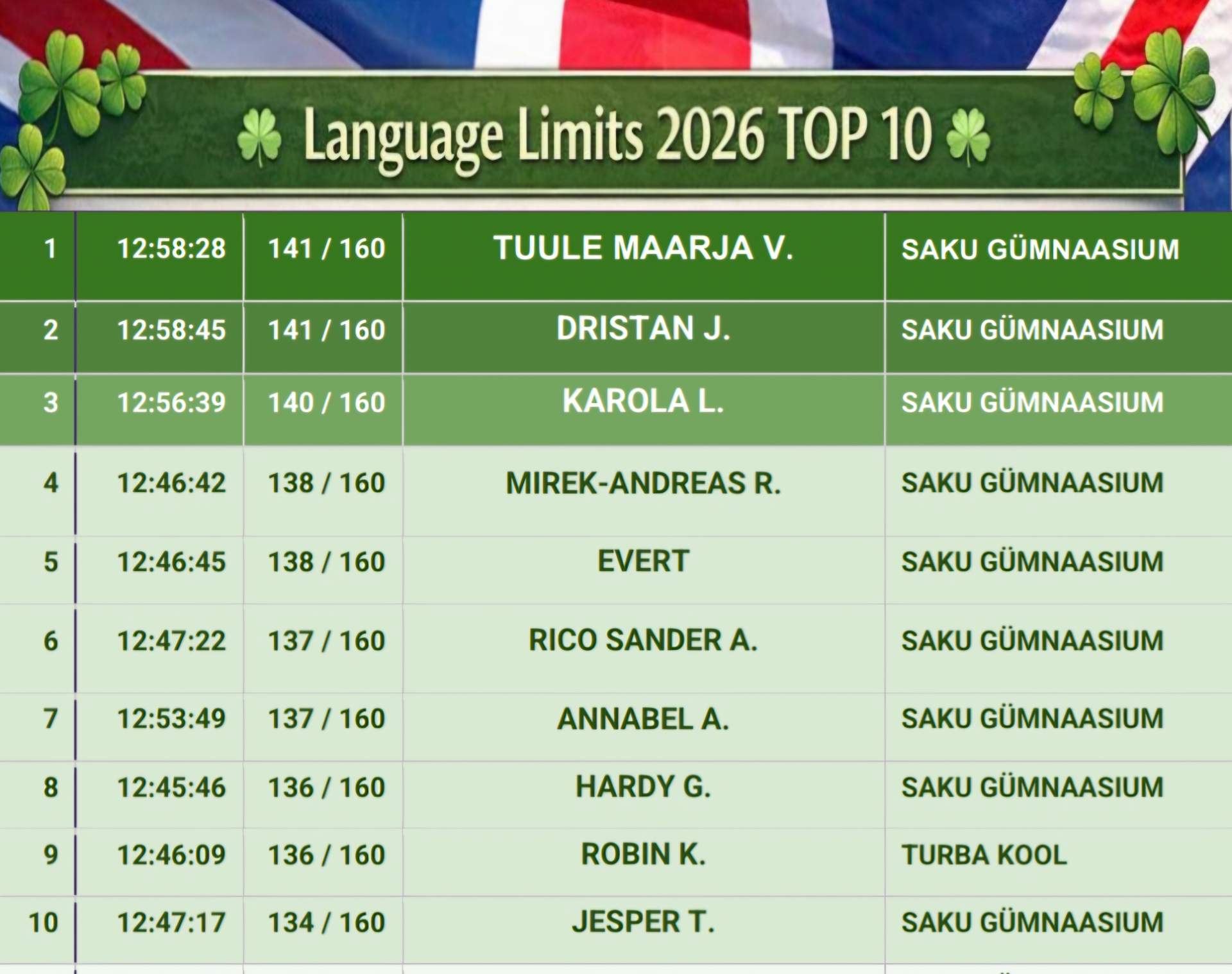Click the shamrock icon right of title
Screen dimensions: 1232x974
pos(968,137)
